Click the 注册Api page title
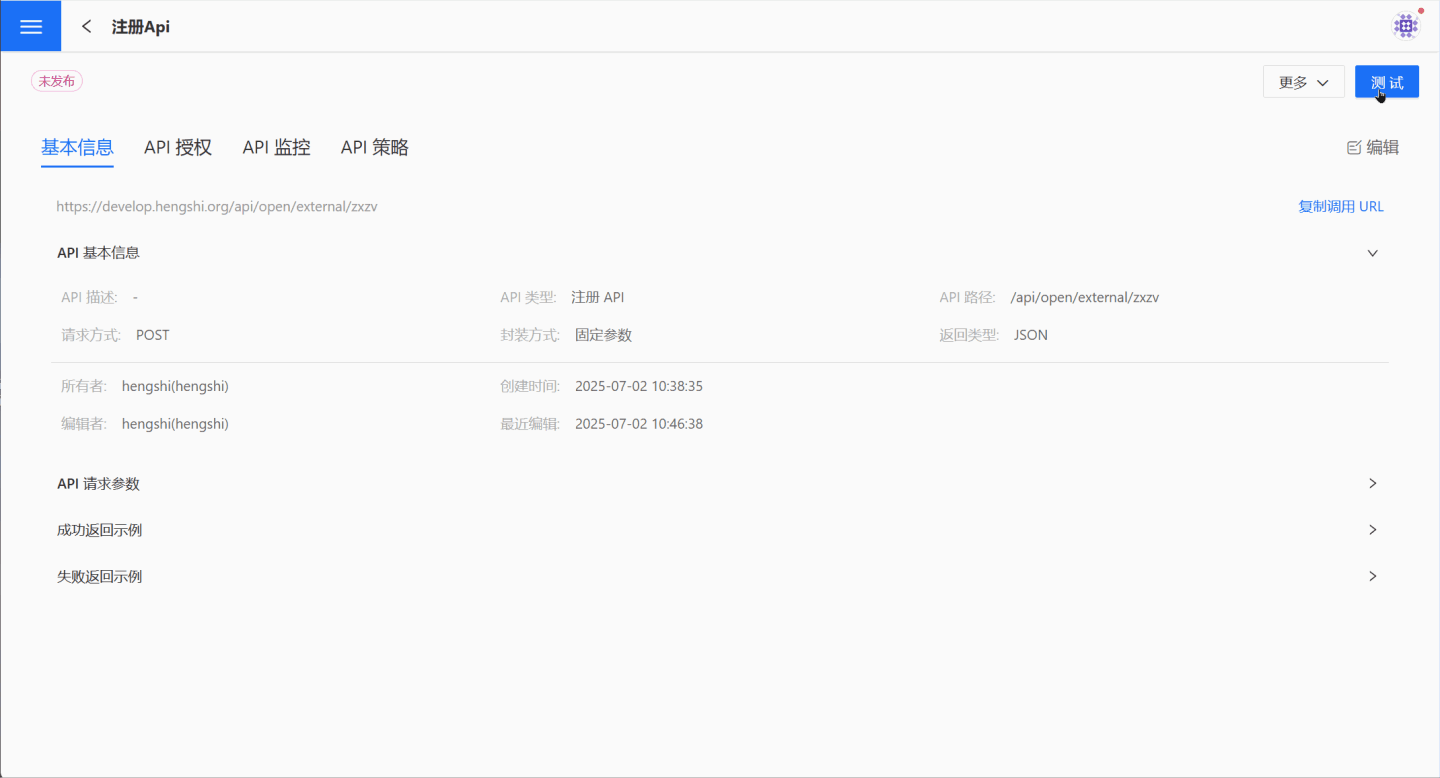1440x778 pixels. pos(141,27)
